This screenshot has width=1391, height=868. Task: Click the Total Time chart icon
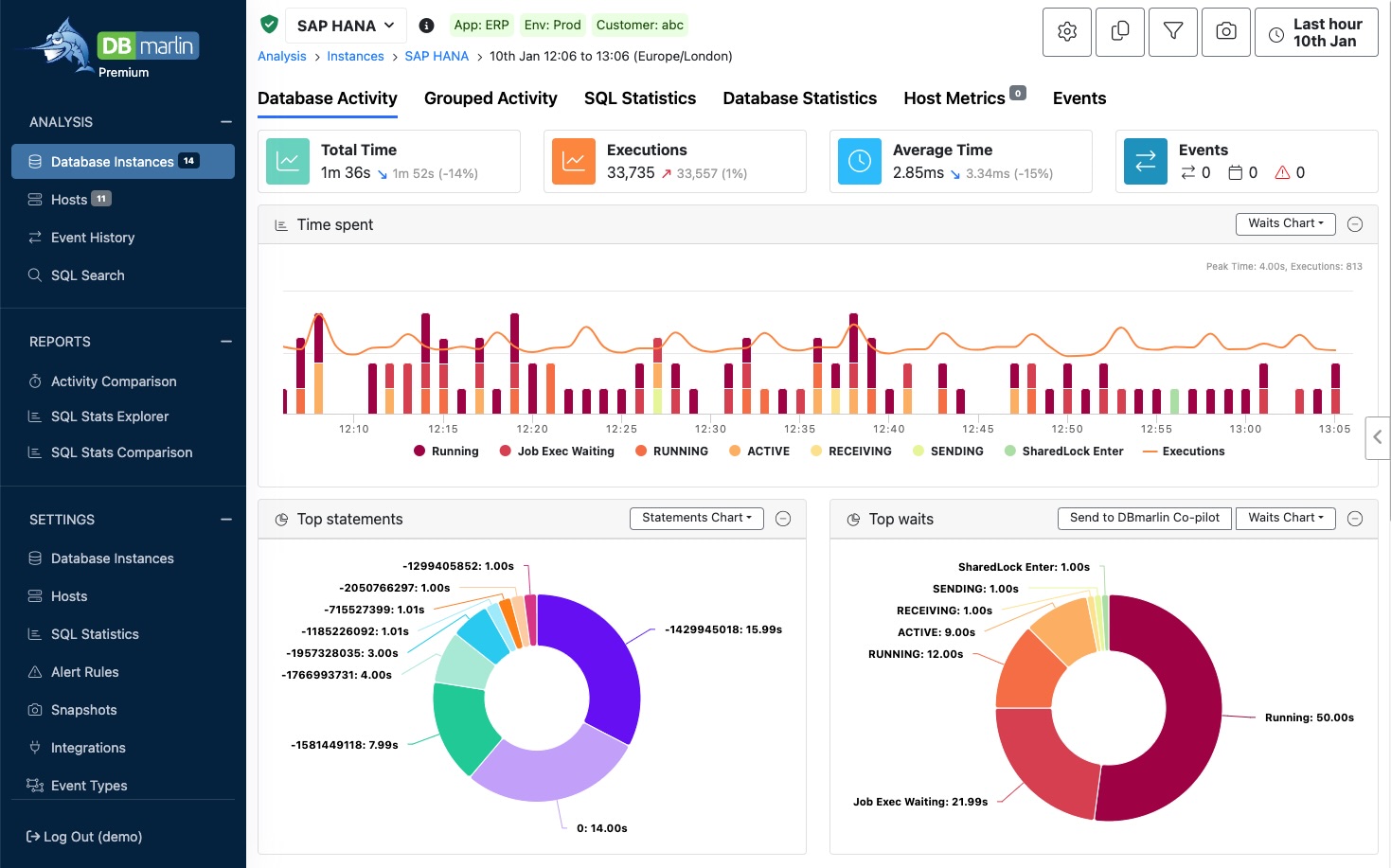point(288,161)
